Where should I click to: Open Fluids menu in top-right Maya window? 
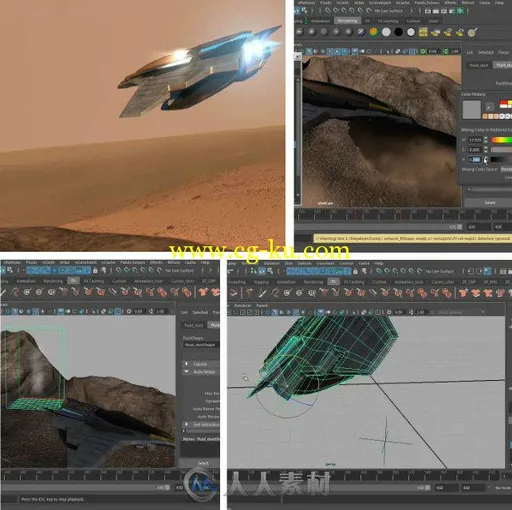click(325, 3)
